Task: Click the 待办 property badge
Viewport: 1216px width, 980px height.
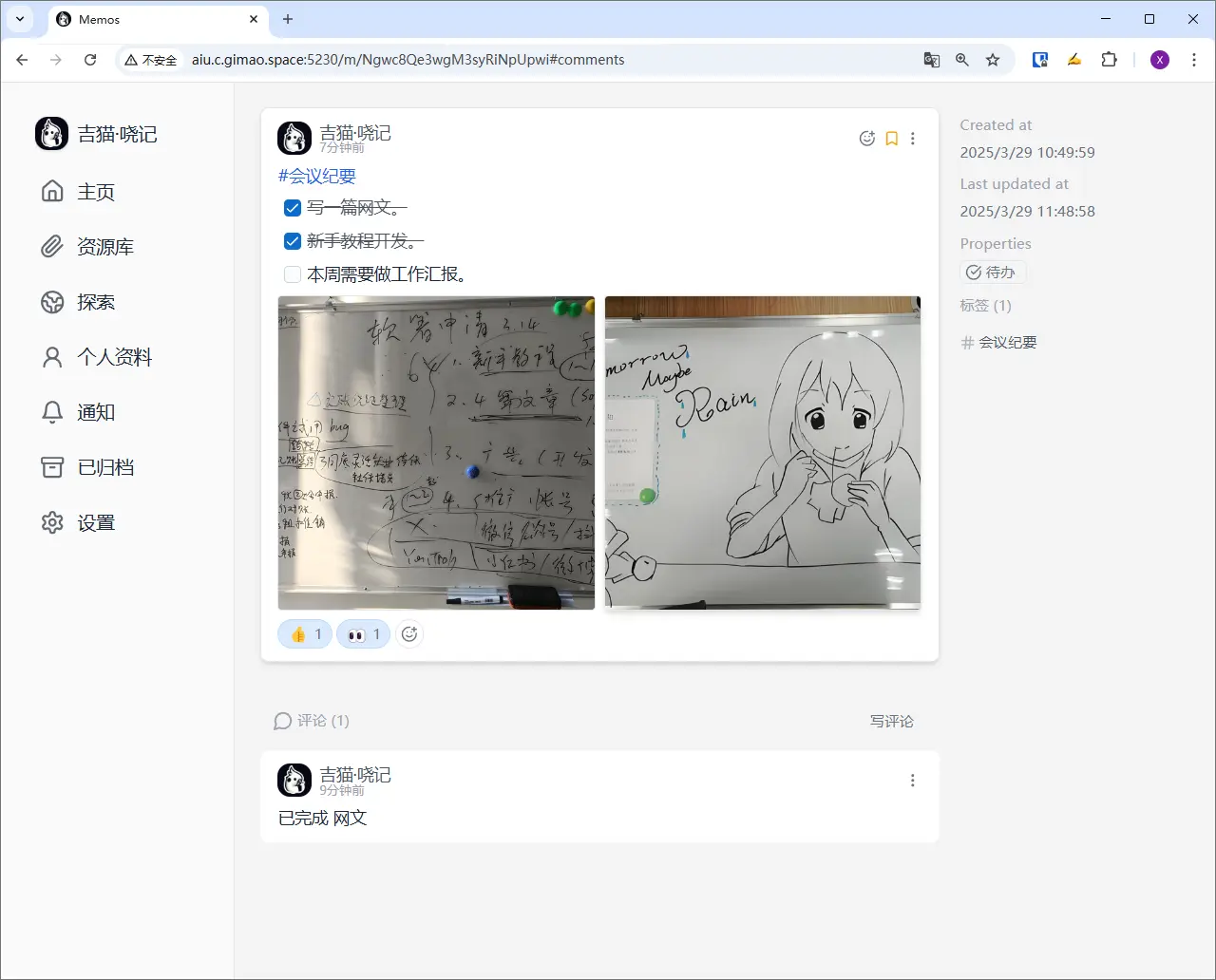Action: 993,273
